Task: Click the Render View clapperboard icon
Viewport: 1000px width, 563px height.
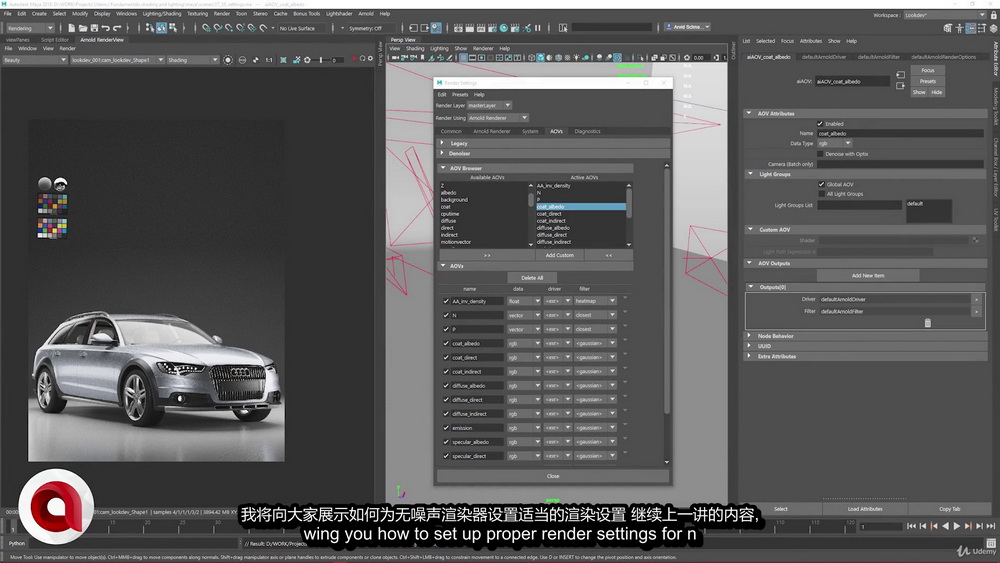Action: (x=459, y=28)
